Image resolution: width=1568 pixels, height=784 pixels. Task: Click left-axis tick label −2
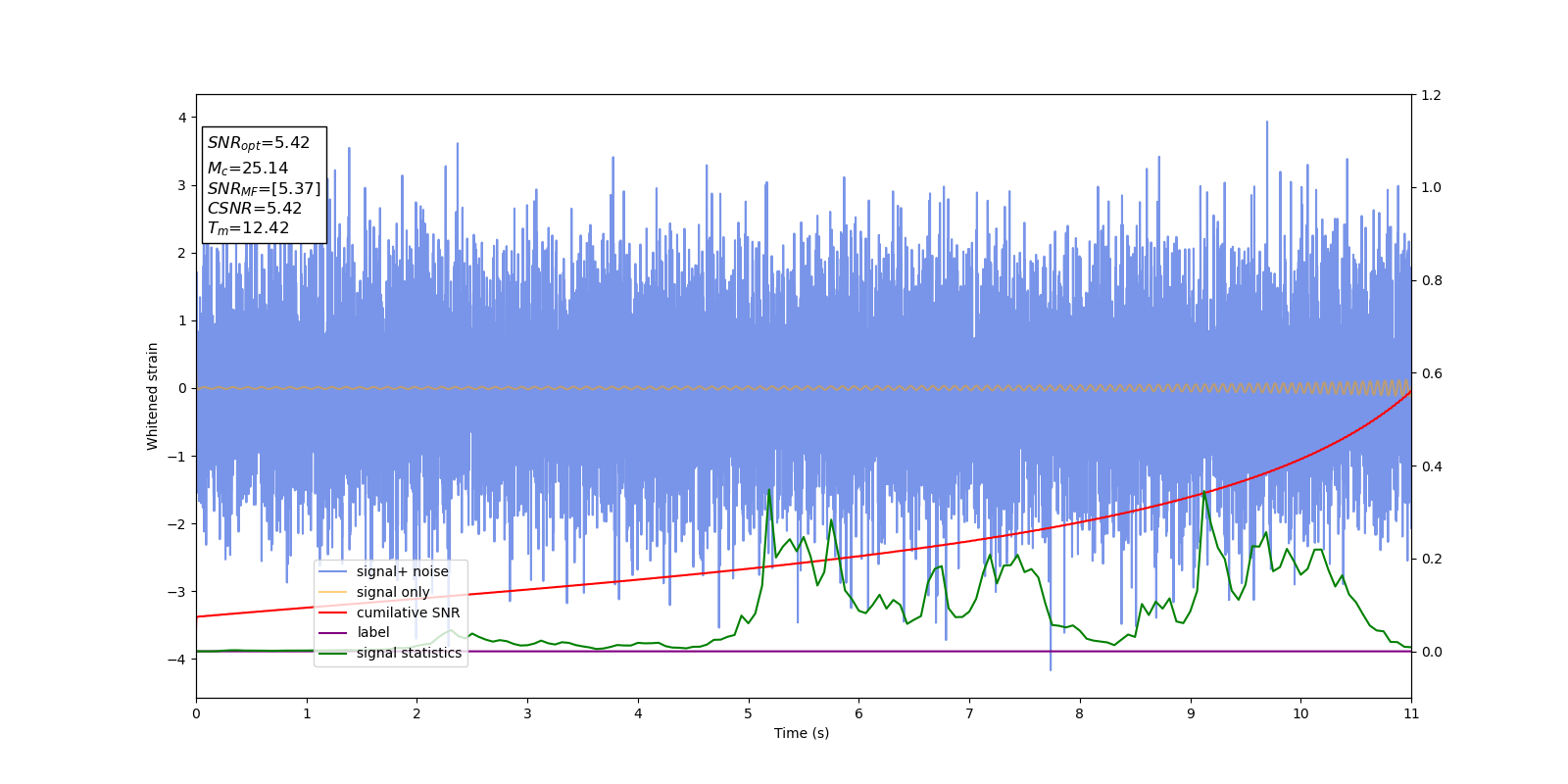177,524
